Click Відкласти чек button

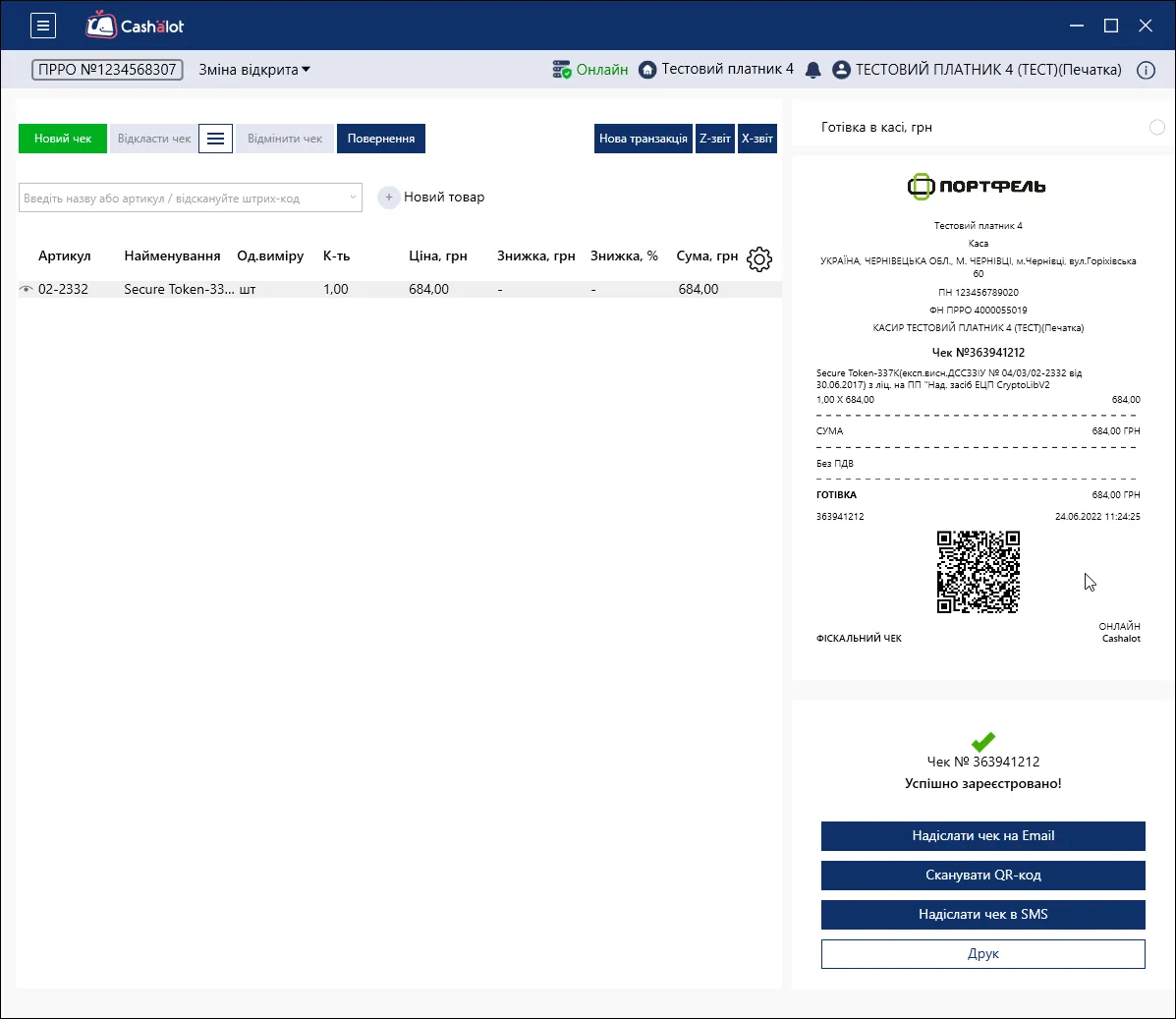153,139
